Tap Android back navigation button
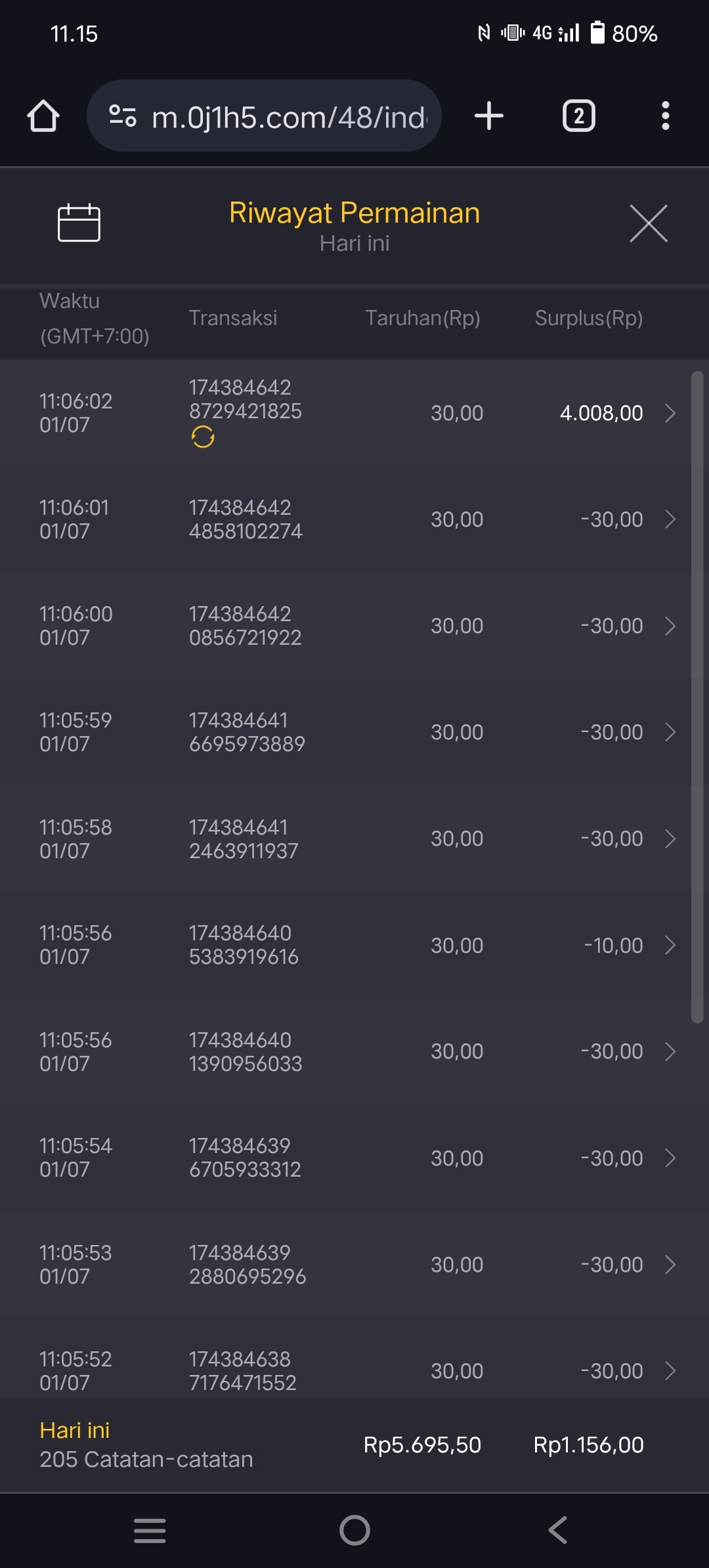The image size is (709, 1568). click(557, 1531)
